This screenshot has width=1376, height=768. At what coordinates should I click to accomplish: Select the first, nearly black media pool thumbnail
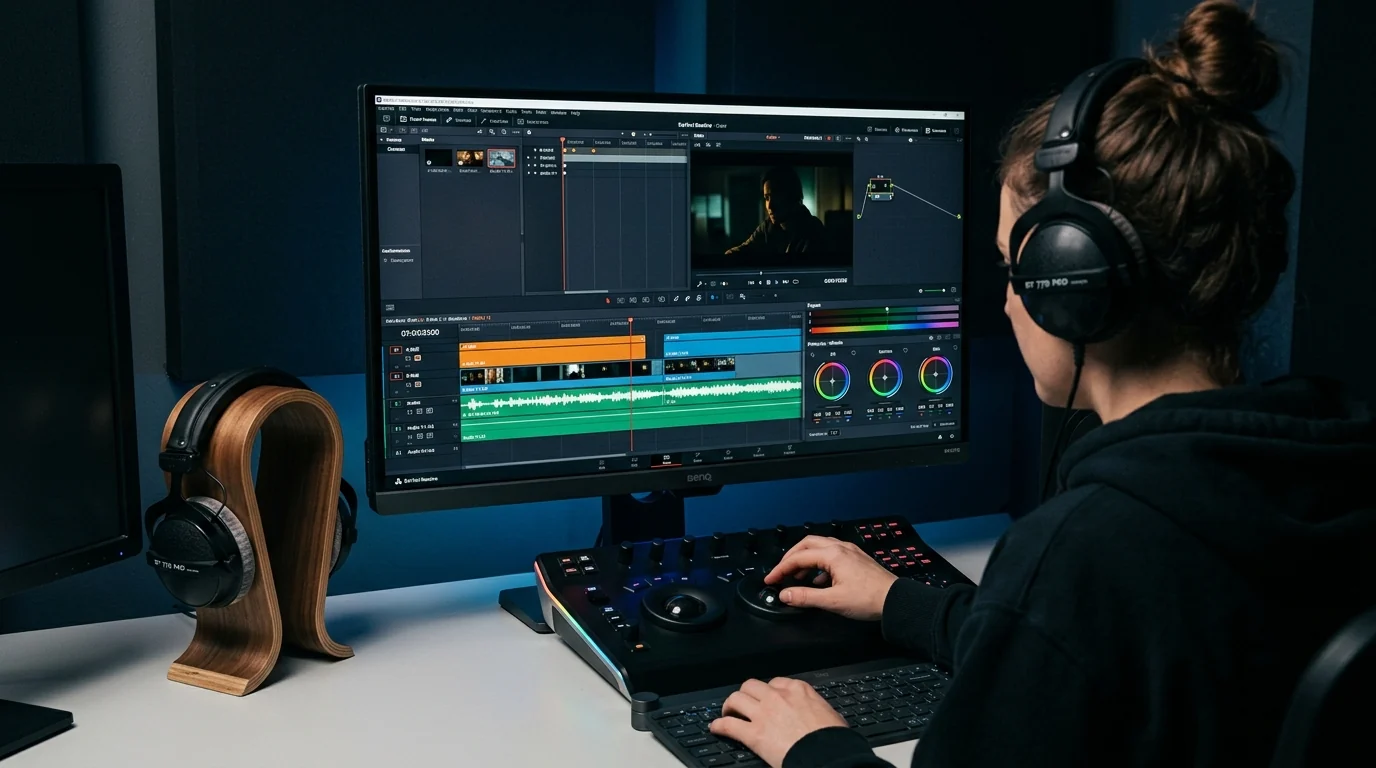point(438,157)
